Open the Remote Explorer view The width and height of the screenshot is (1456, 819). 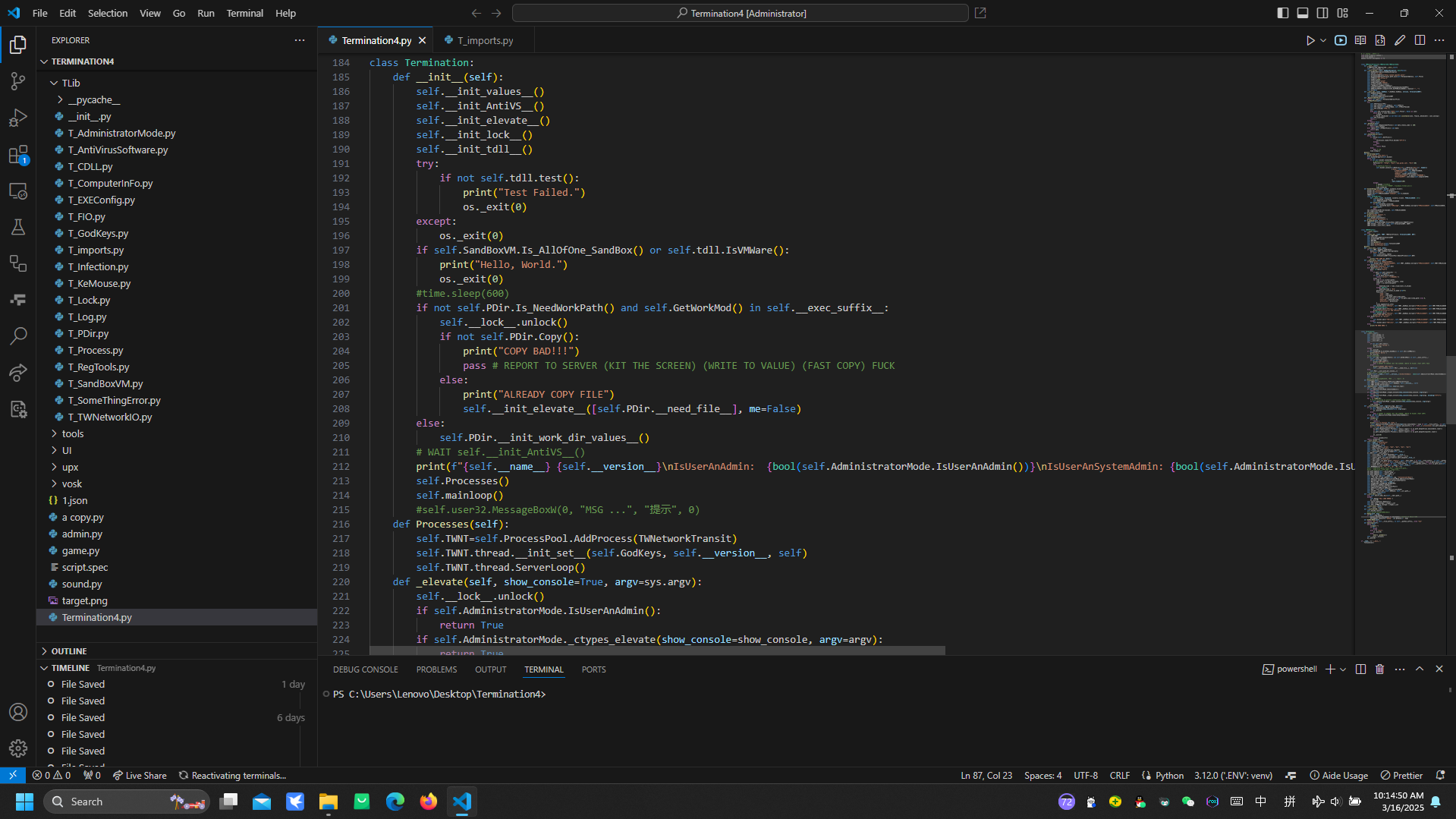coord(18,191)
